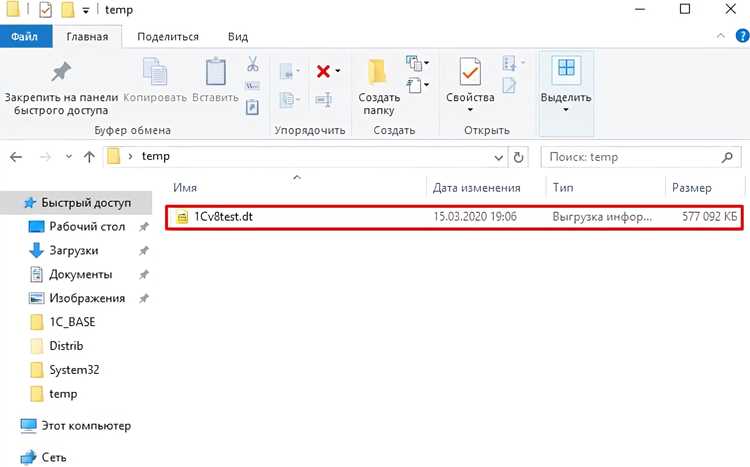Open the recent locations dropdown arrow
This screenshot has height=467, width=750.
pos(68,156)
